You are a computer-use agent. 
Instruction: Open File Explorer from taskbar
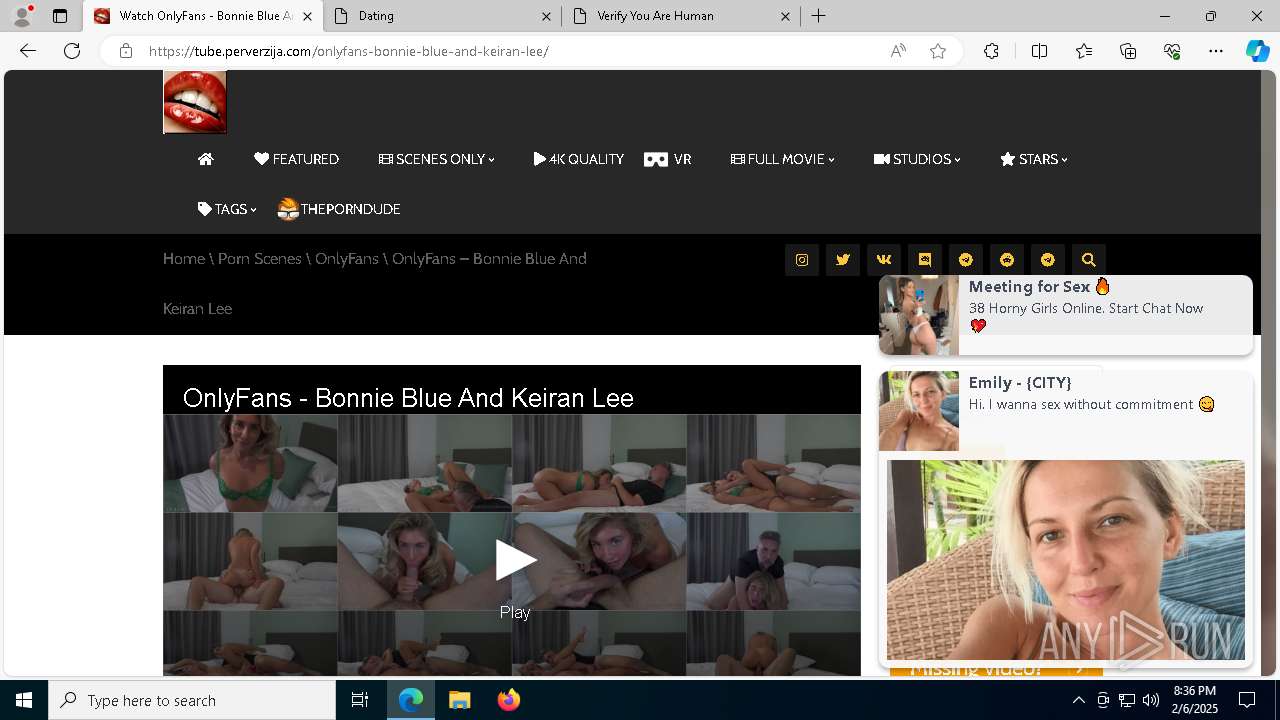tap(459, 700)
